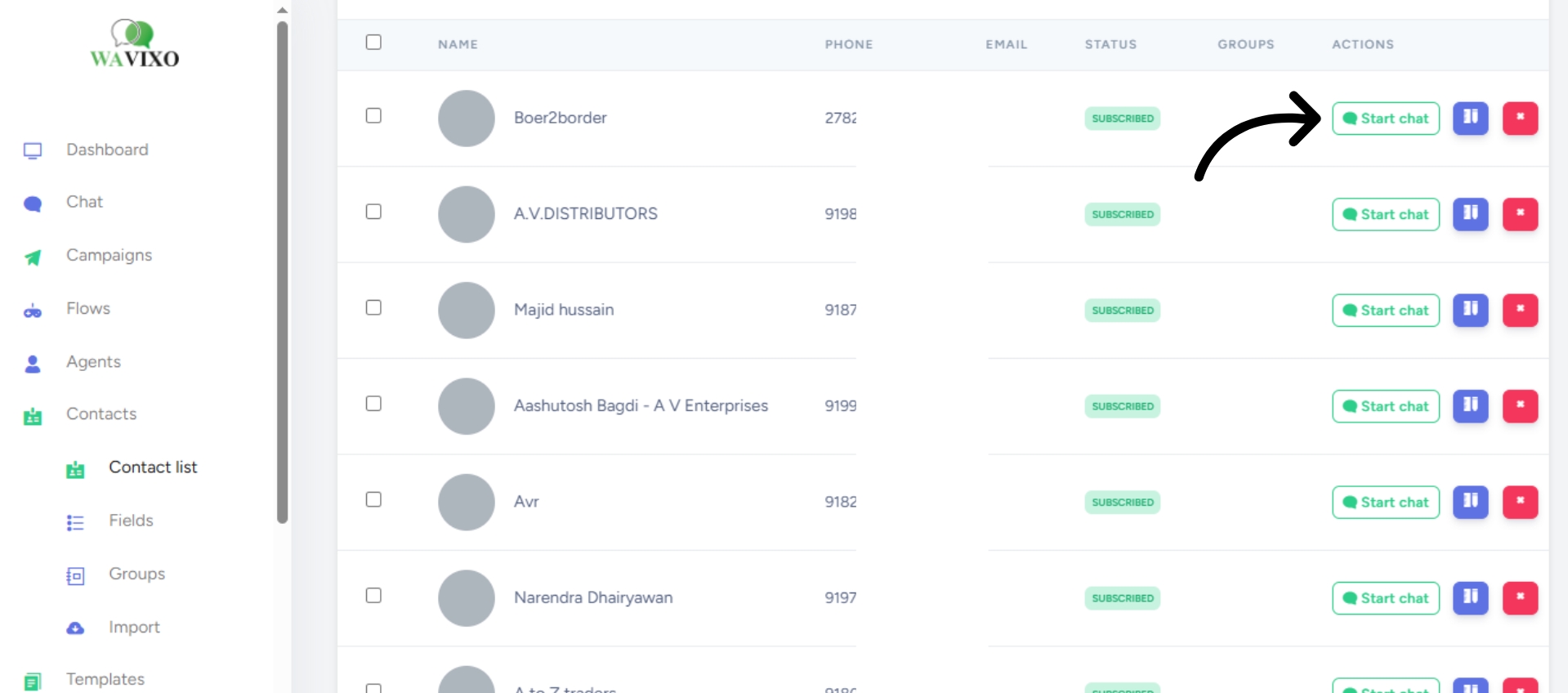Click blue edit icon for Narendra Dhairyawan
The width and height of the screenshot is (1568, 693).
[x=1471, y=598]
